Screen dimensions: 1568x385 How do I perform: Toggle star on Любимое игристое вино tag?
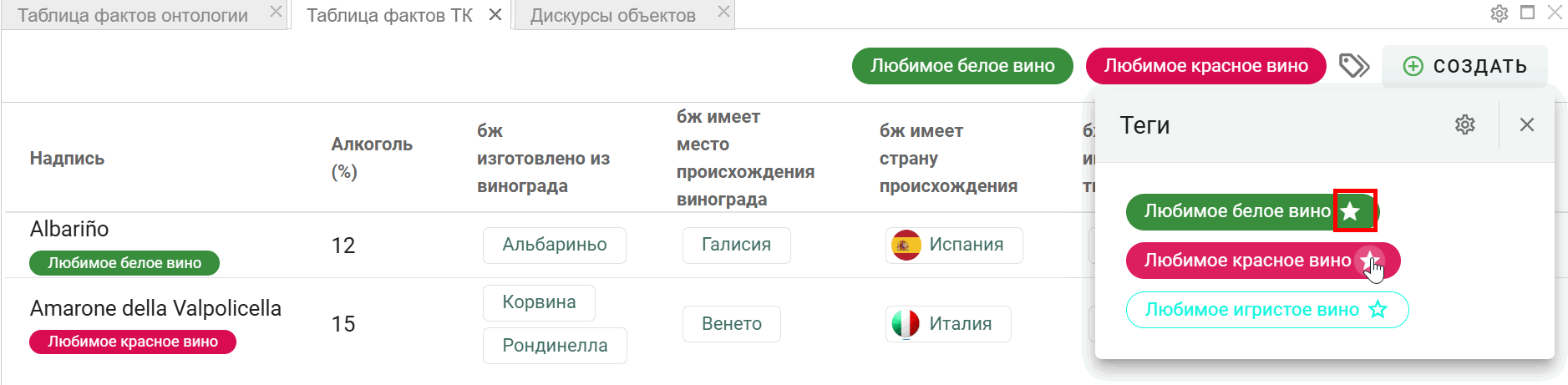[x=1378, y=310]
